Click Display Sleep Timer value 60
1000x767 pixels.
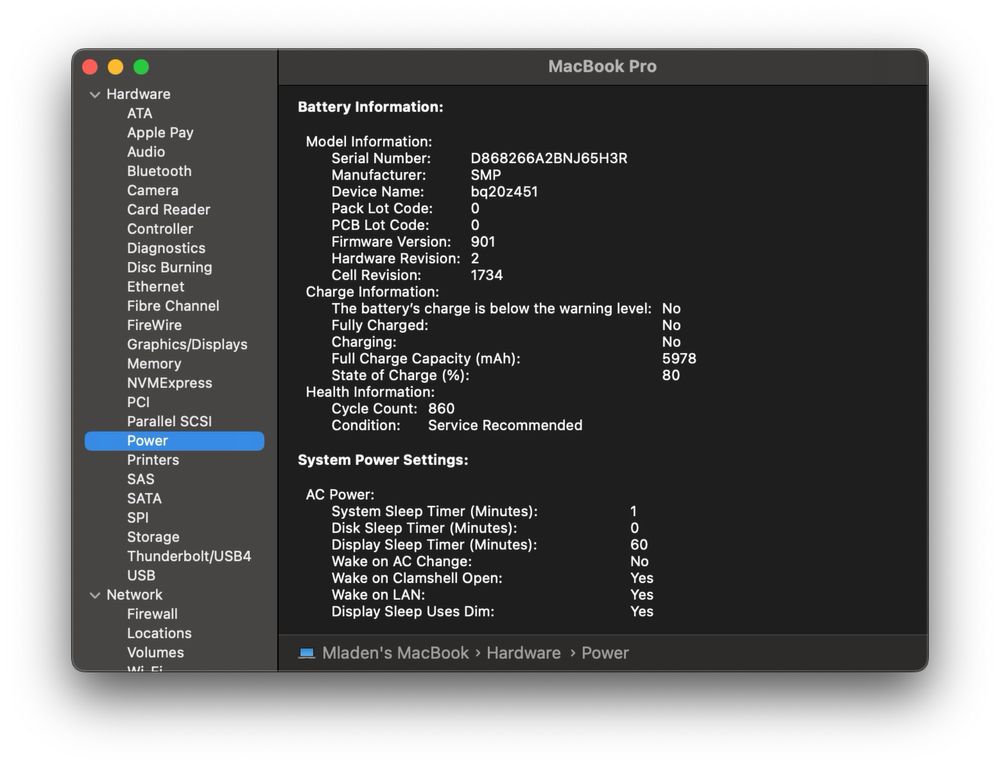(639, 544)
